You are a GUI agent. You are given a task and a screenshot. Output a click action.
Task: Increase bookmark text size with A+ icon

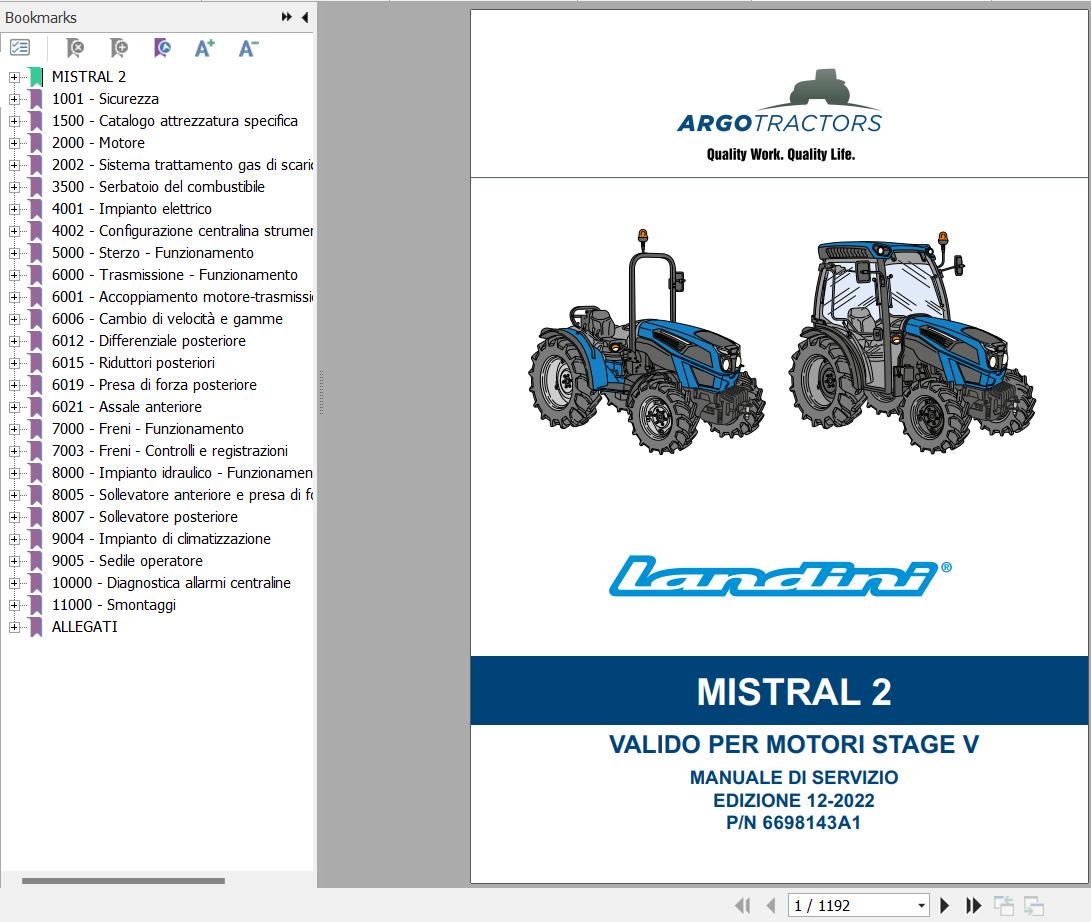pyautogui.click(x=204, y=47)
